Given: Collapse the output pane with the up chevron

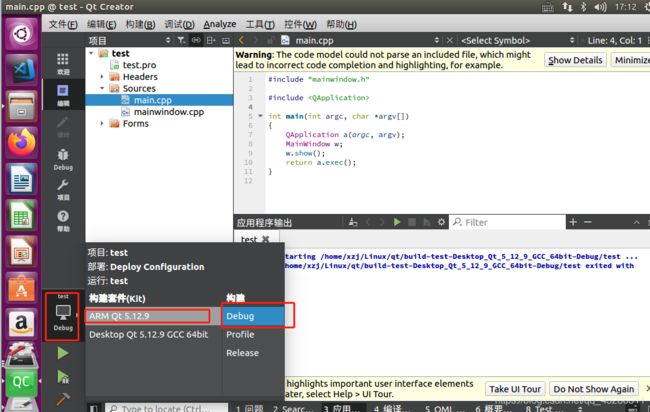Looking at the screenshot, I should [x=636, y=223].
